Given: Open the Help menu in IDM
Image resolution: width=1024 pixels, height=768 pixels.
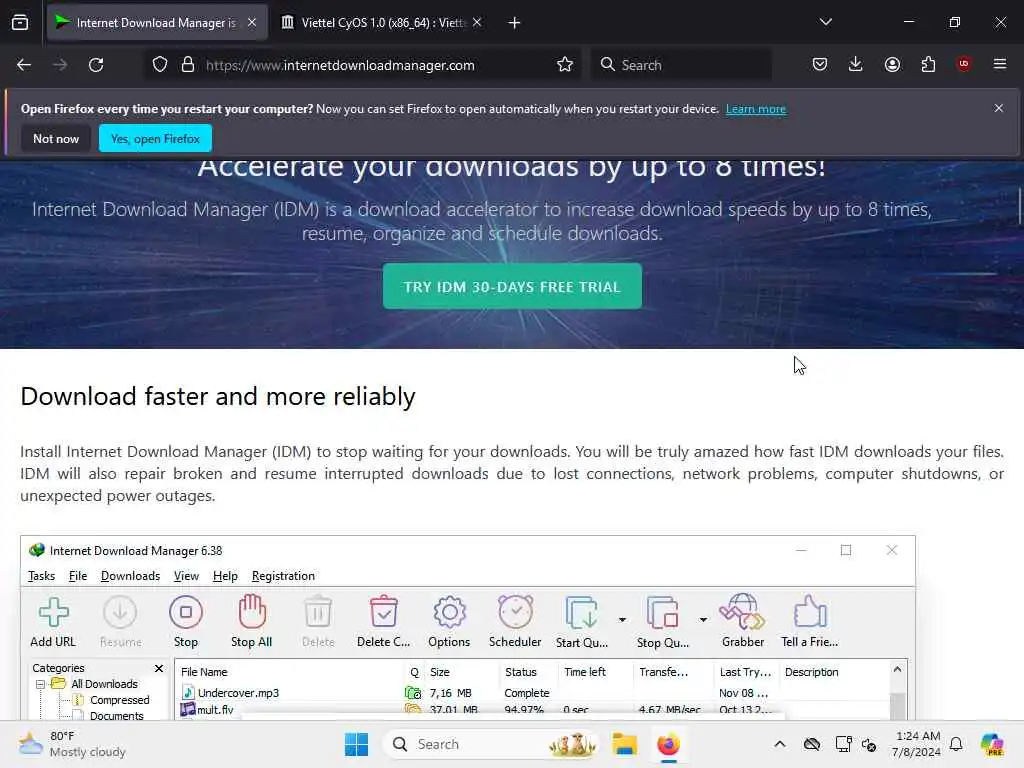Looking at the screenshot, I should point(225,576).
